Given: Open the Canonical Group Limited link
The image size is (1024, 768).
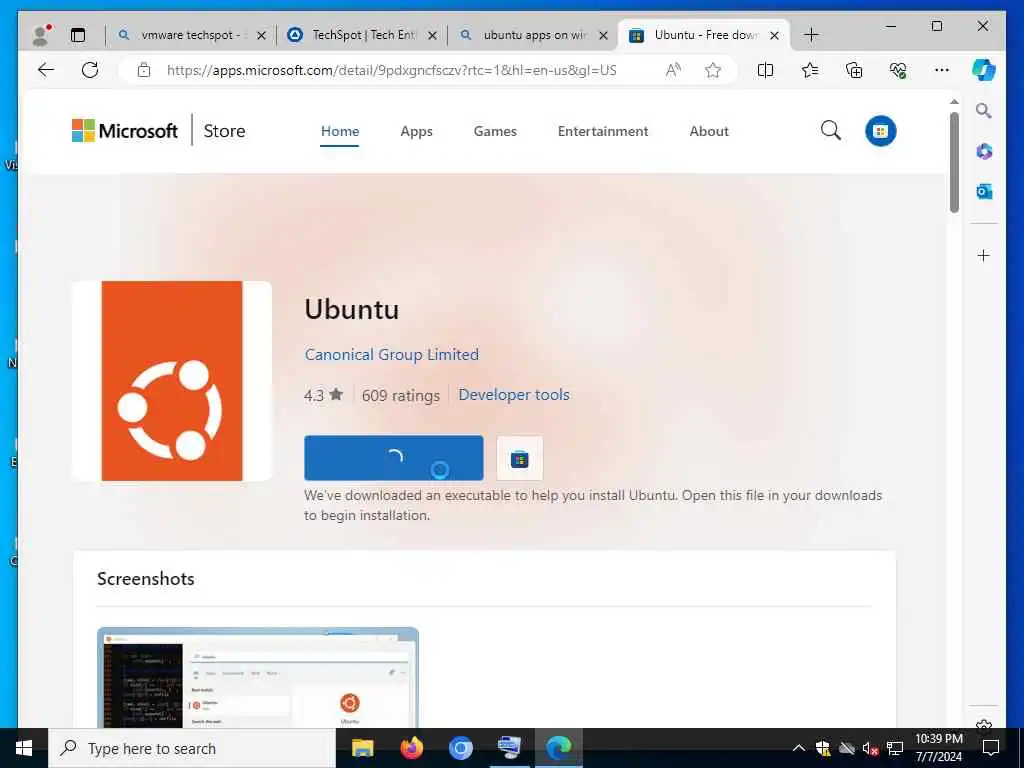Looking at the screenshot, I should [392, 355].
